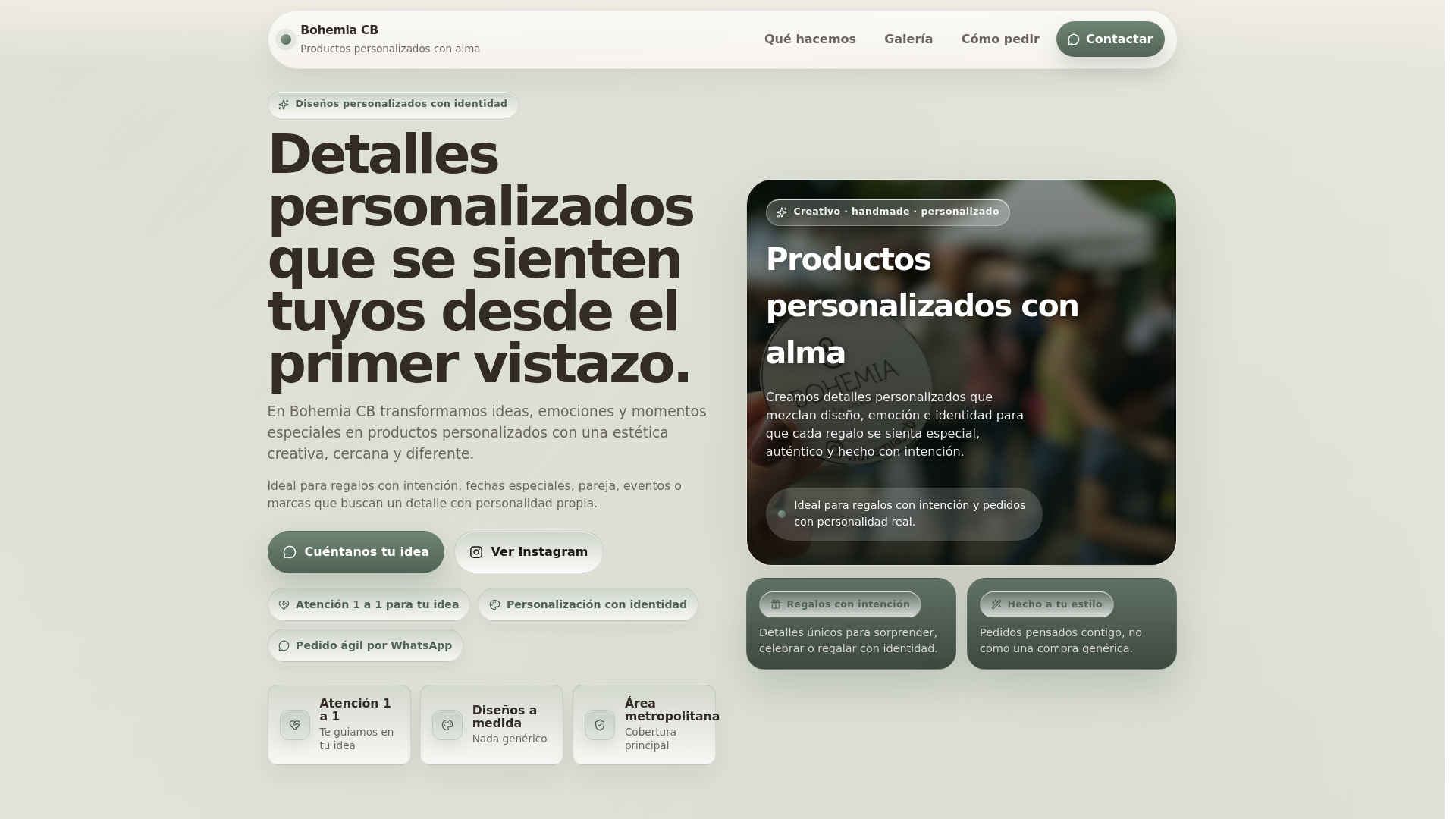This screenshot has height=819, width=1456.
Task: Click Te guiamos en tu idea text
Action: pyautogui.click(x=356, y=739)
